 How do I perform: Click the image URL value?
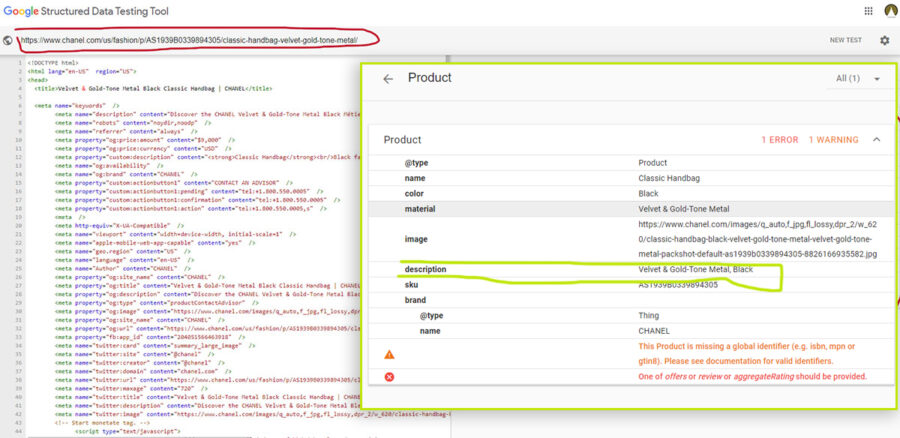click(x=758, y=239)
